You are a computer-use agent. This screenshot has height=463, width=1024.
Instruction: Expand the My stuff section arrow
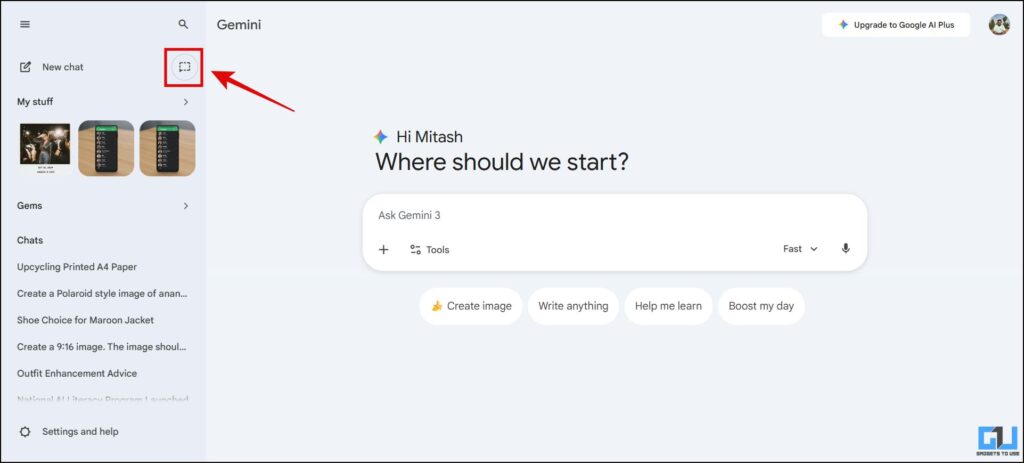[185, 102]
